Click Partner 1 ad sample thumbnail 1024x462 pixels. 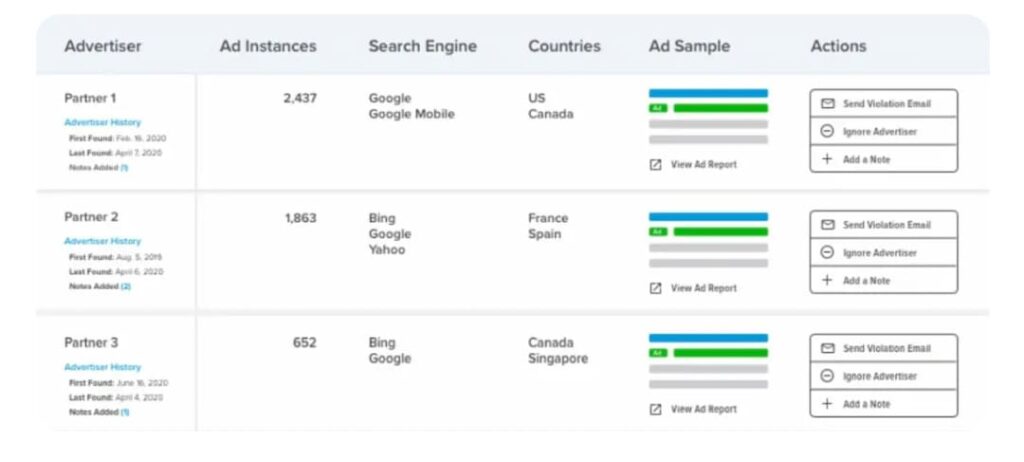pos(708,116)
